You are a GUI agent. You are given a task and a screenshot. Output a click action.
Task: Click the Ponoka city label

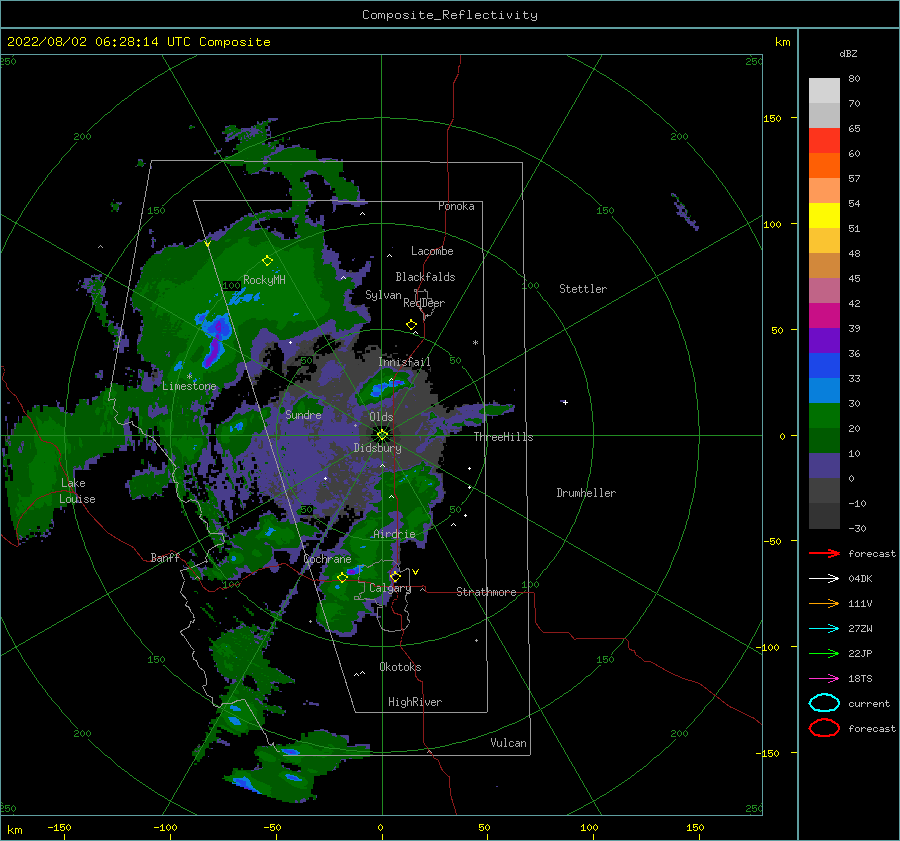(x=456, y=206)
